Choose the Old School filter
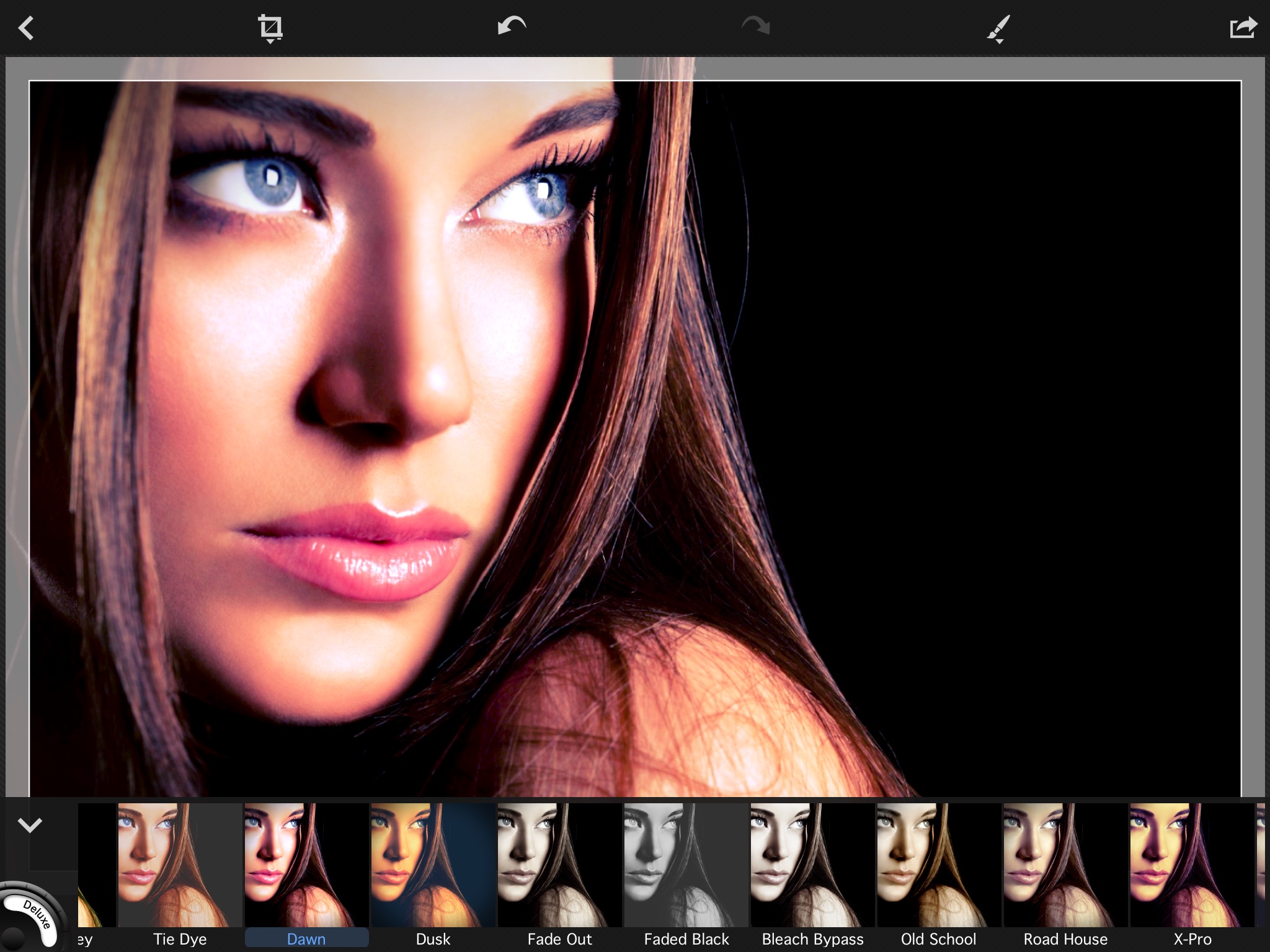This screenshot has height=952, width=1270. [938, 865]
